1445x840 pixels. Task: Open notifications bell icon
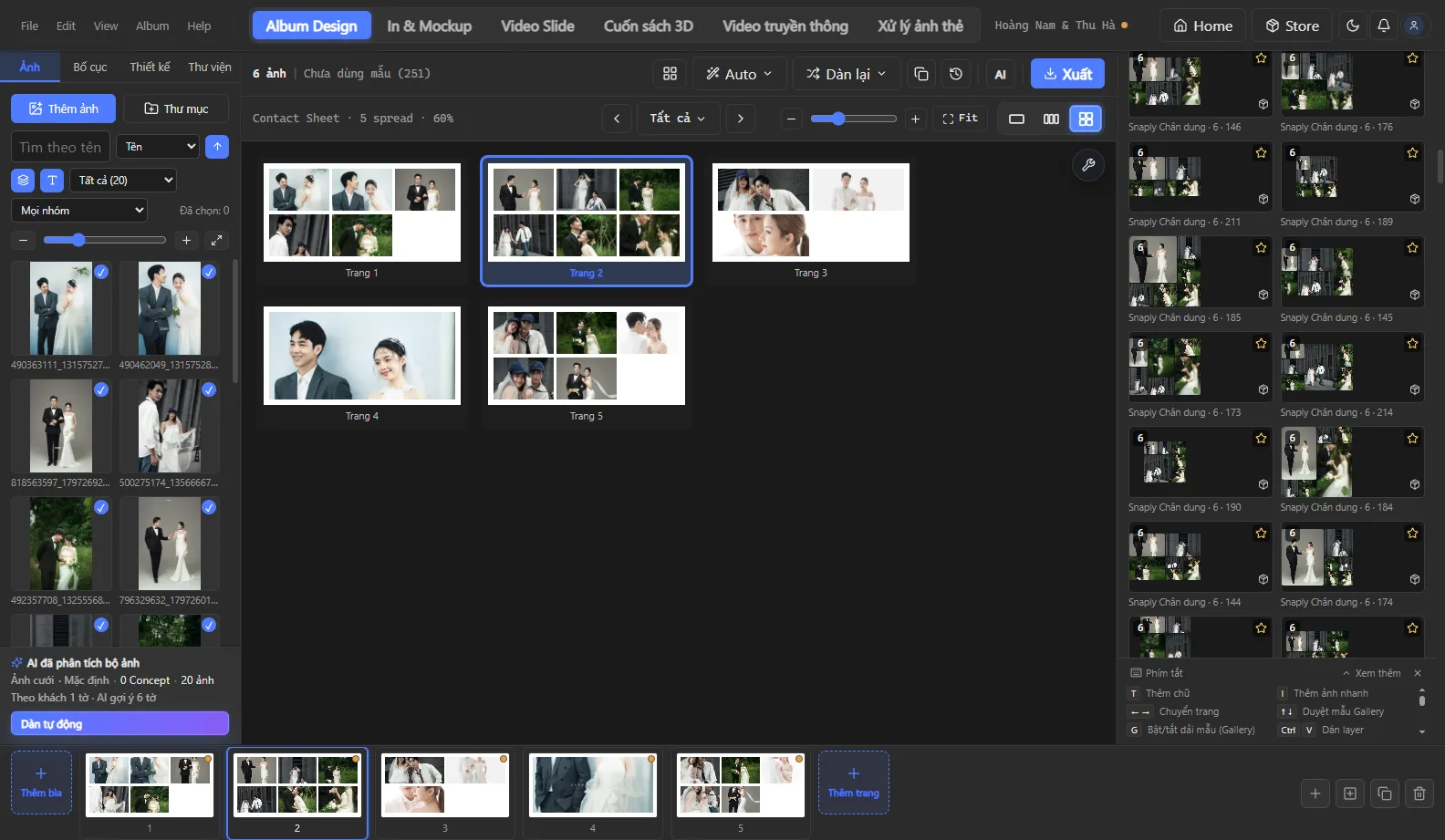pyautogui.click(x=1384, y=26)
